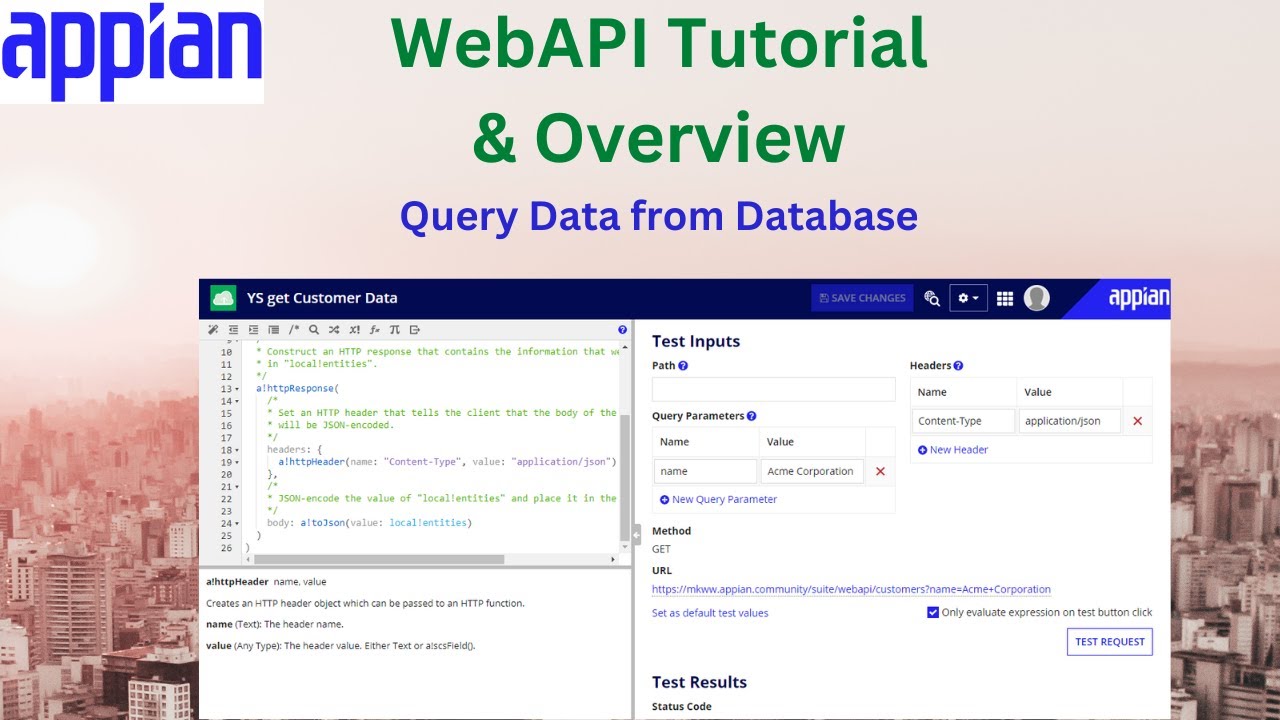Click the reformat lines icon in the editor toolbar
The height and width of the screenshot is (720, 1280).
(273, 329)
